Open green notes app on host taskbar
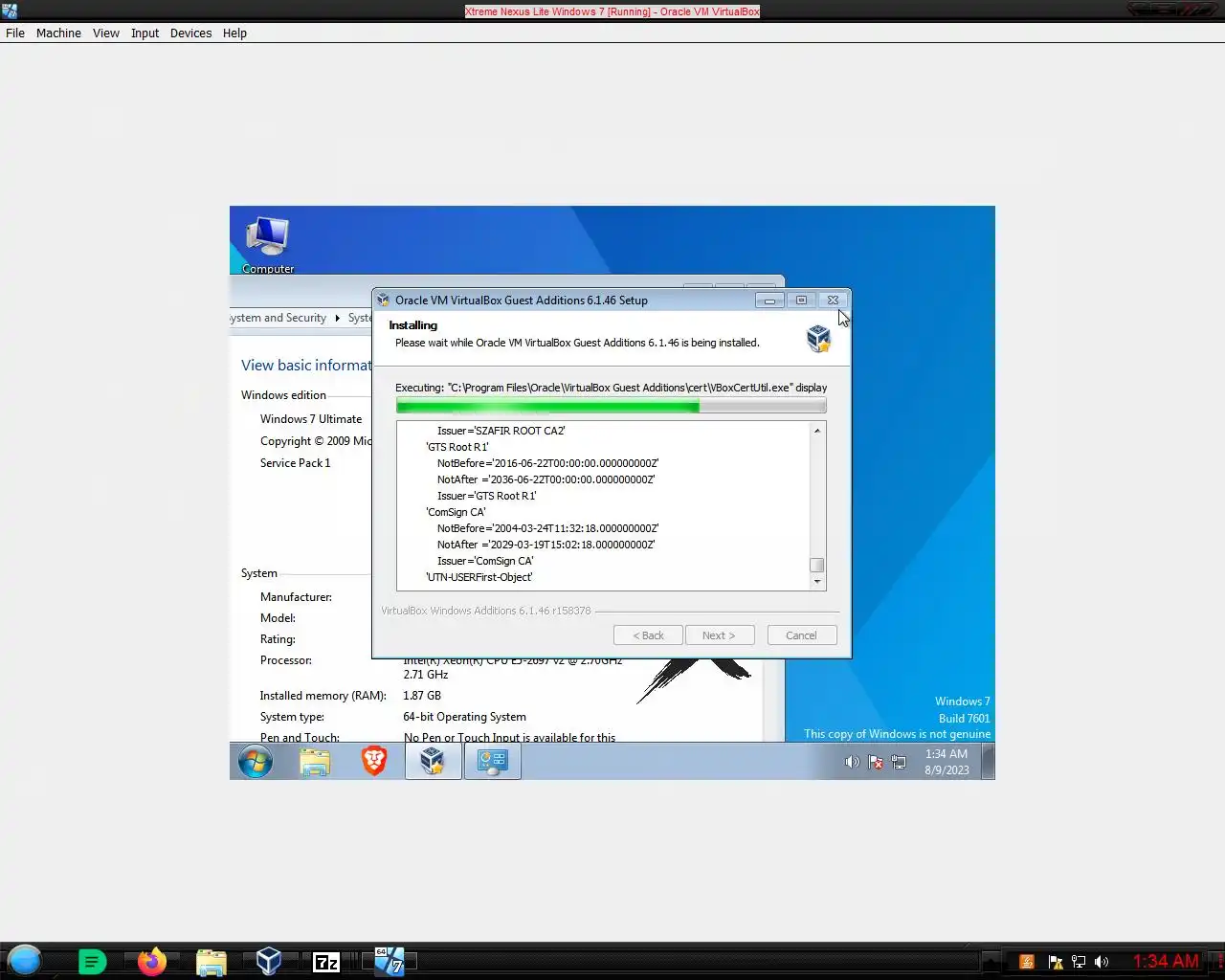 point(92,961)
